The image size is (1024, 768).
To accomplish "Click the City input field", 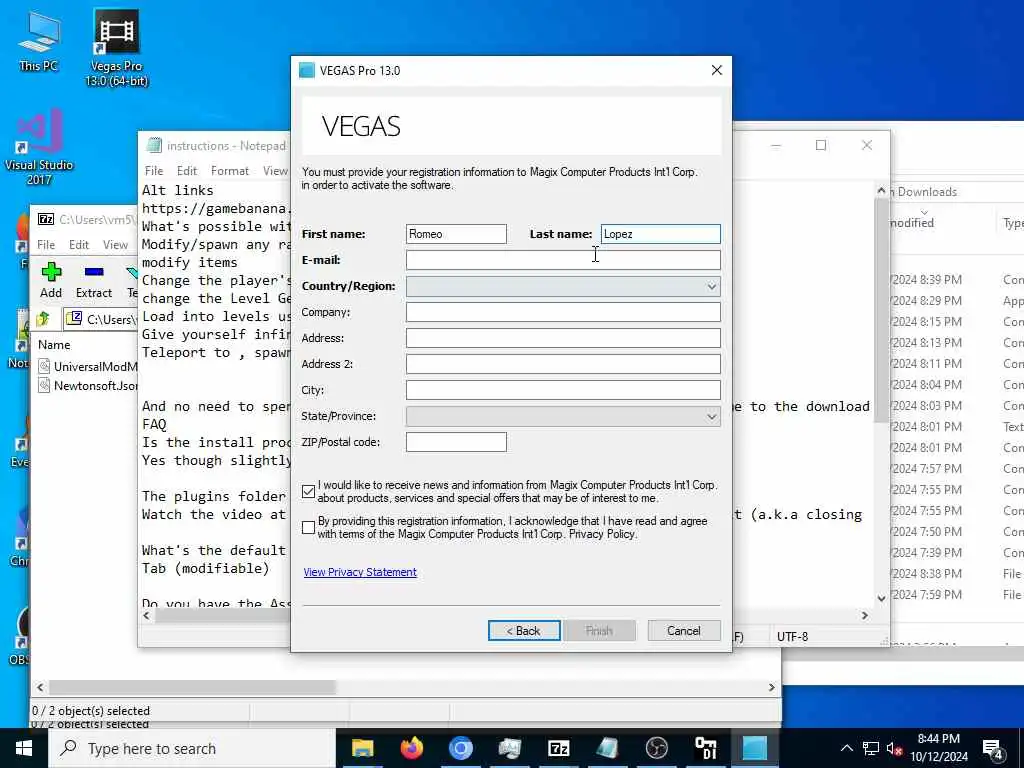I will (563, 390).
